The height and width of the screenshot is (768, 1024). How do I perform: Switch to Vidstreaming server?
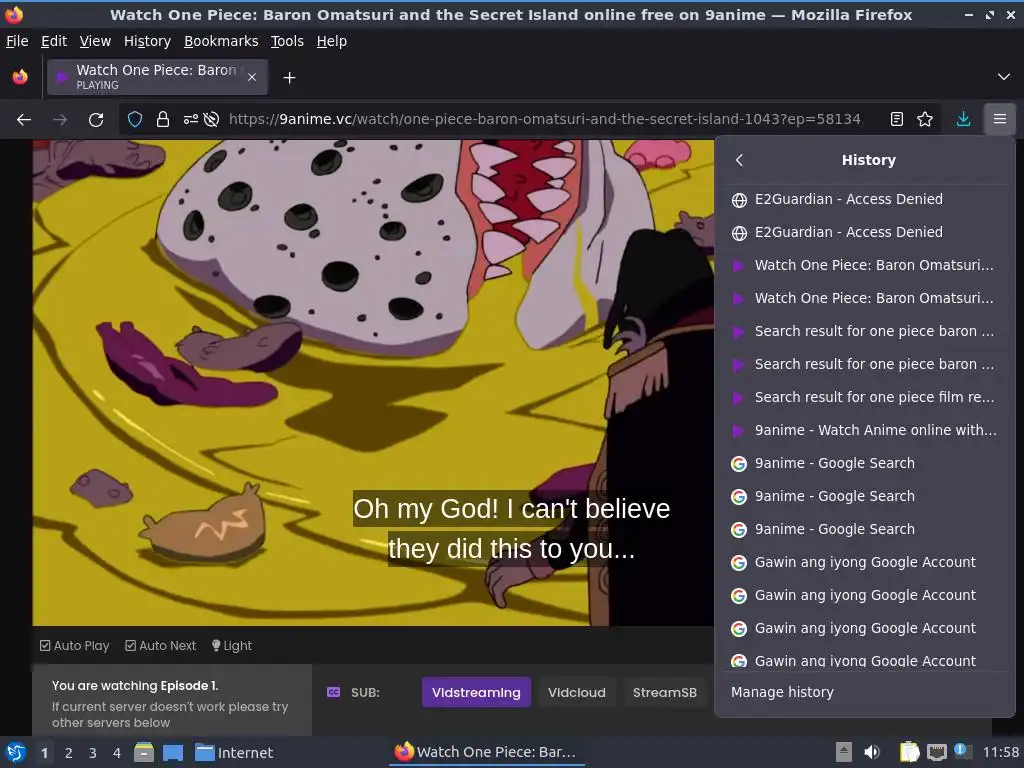(x=476, y=692)
